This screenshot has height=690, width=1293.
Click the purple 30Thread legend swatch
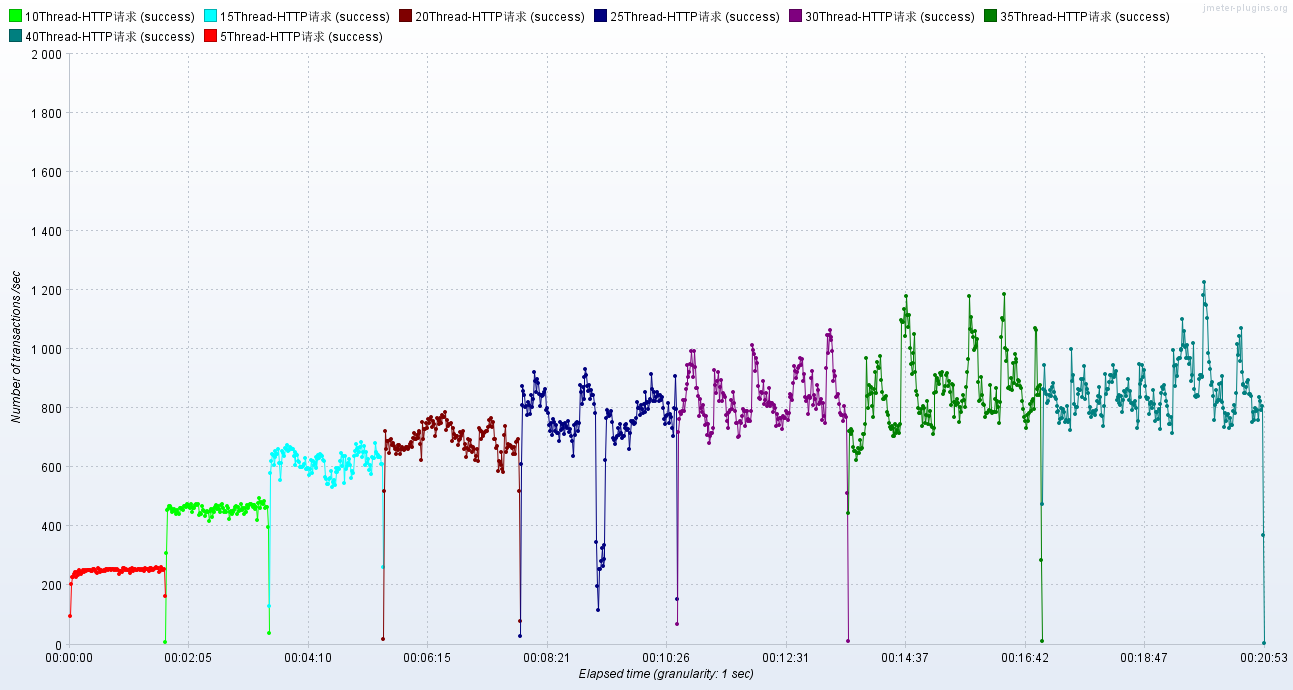pyautogui.click(x=795, y=16)
